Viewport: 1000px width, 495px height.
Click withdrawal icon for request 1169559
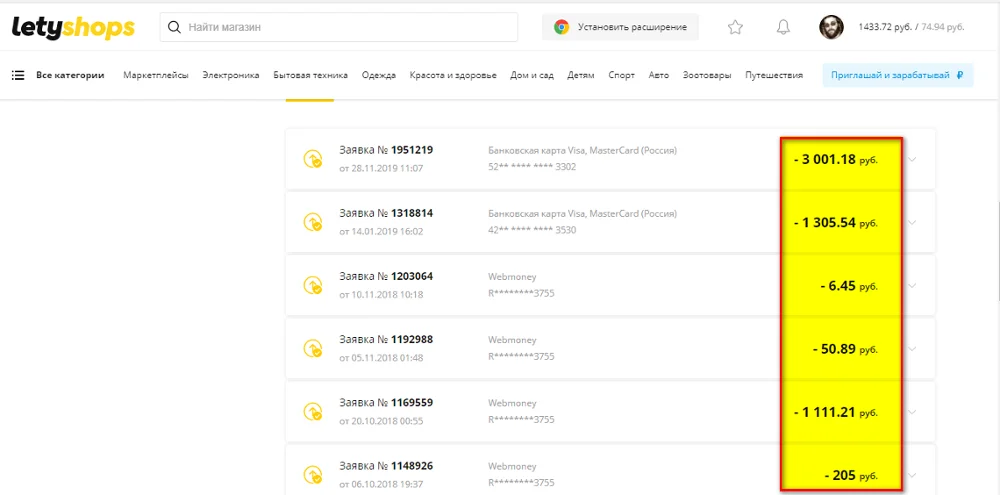tap(313, 411)
